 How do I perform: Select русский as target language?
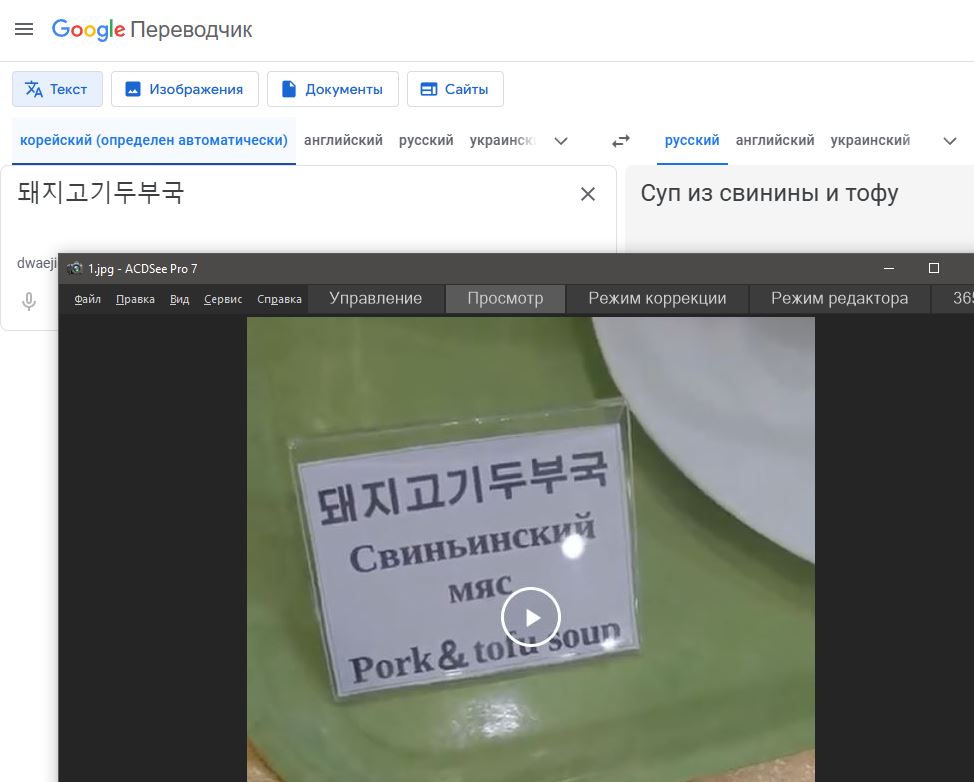pos(692,140)
